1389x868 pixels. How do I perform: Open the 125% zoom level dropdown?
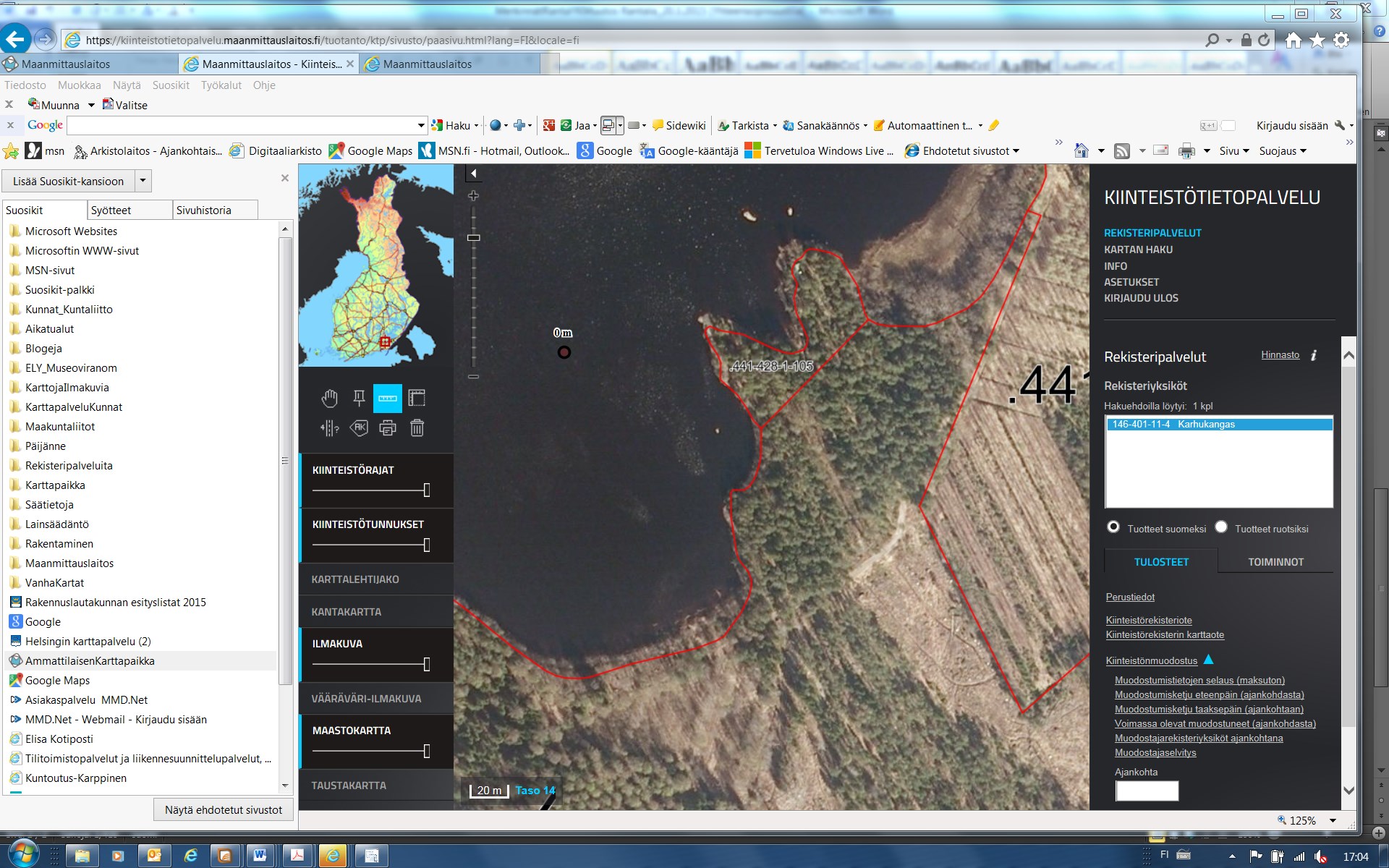[x=1333, y=821]
